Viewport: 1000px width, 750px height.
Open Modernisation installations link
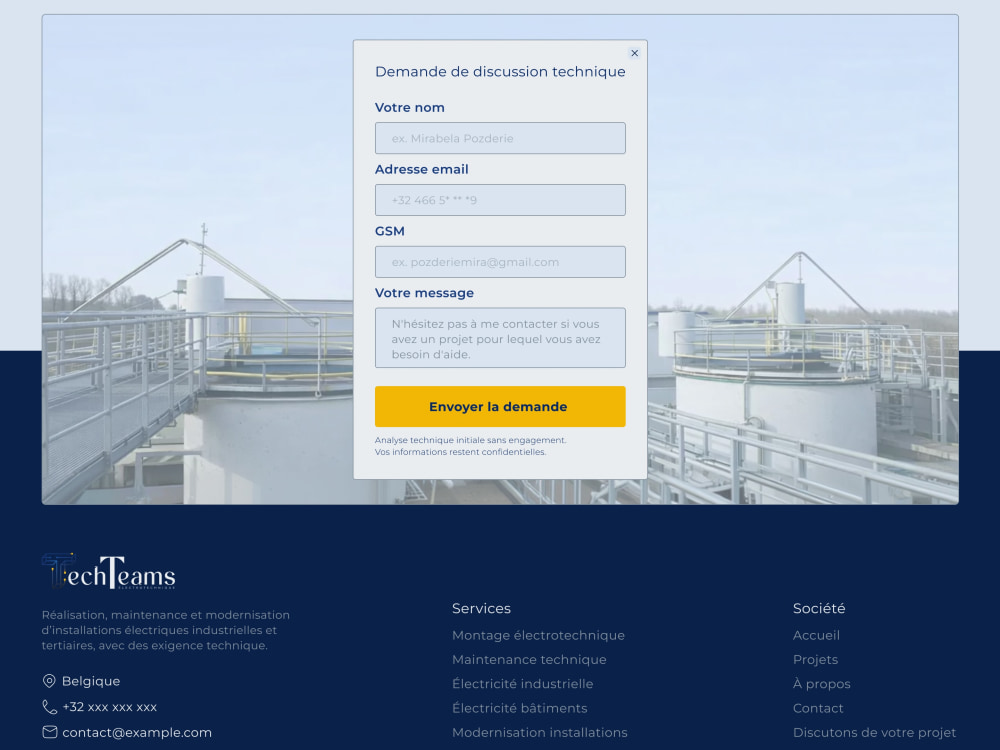540,732
